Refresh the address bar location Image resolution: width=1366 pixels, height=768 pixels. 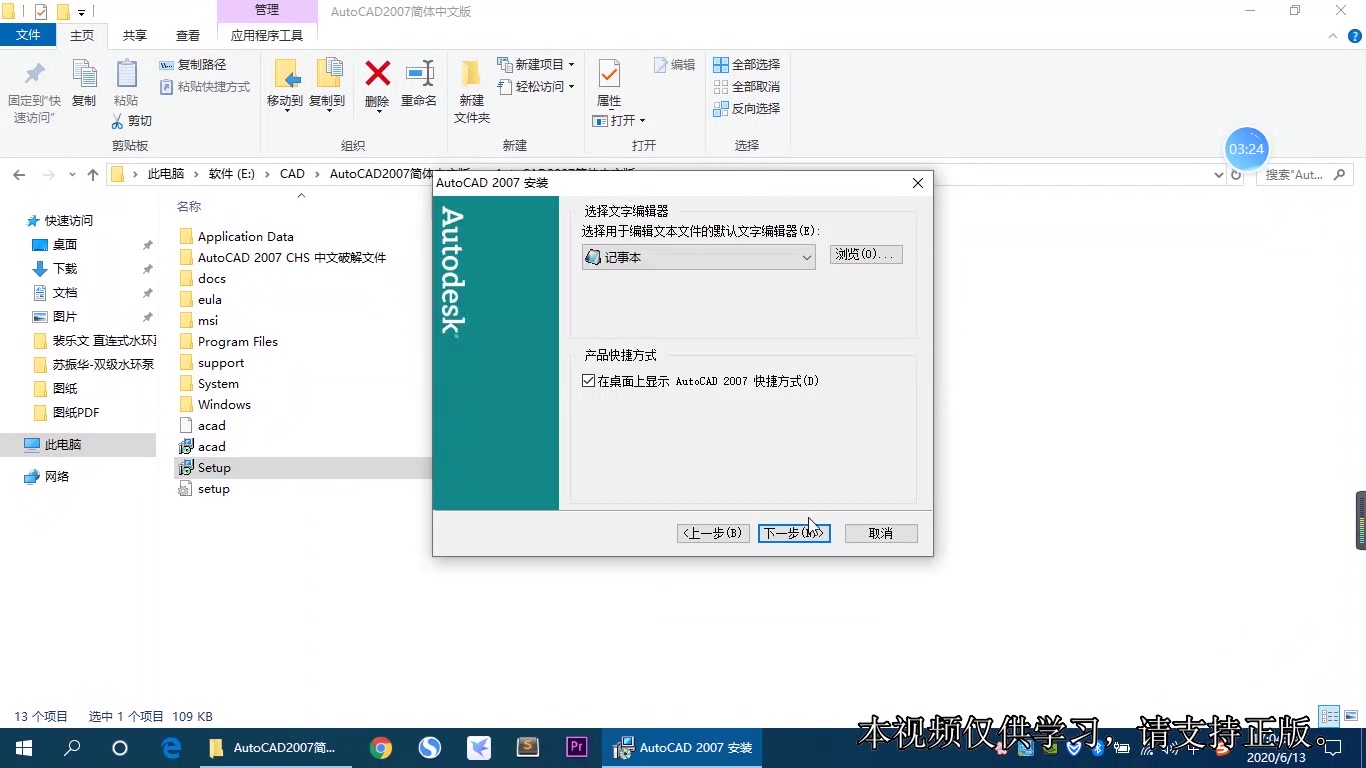(x=1236, y=174)
